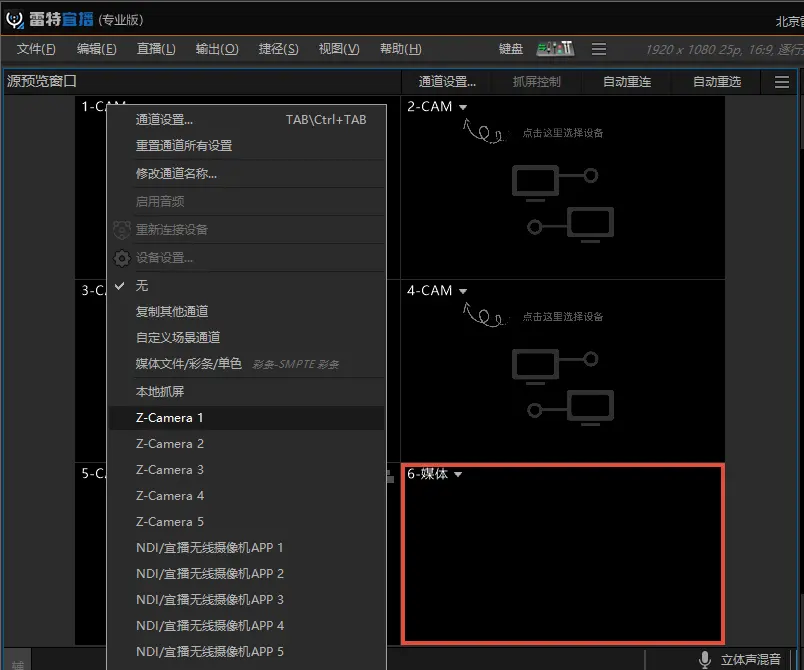
Task: Select Z-Camera 5 as the source
Action: (x=247, y=522)
